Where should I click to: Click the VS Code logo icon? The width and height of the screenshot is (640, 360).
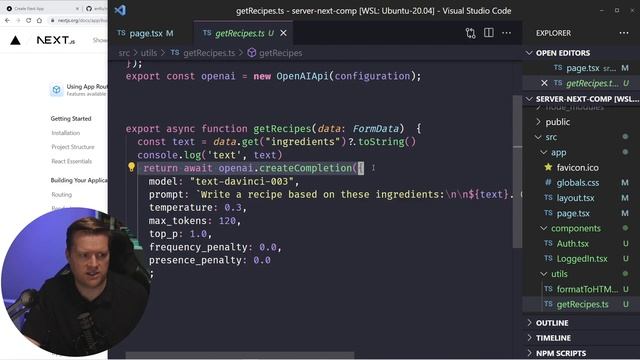point(120,10)
